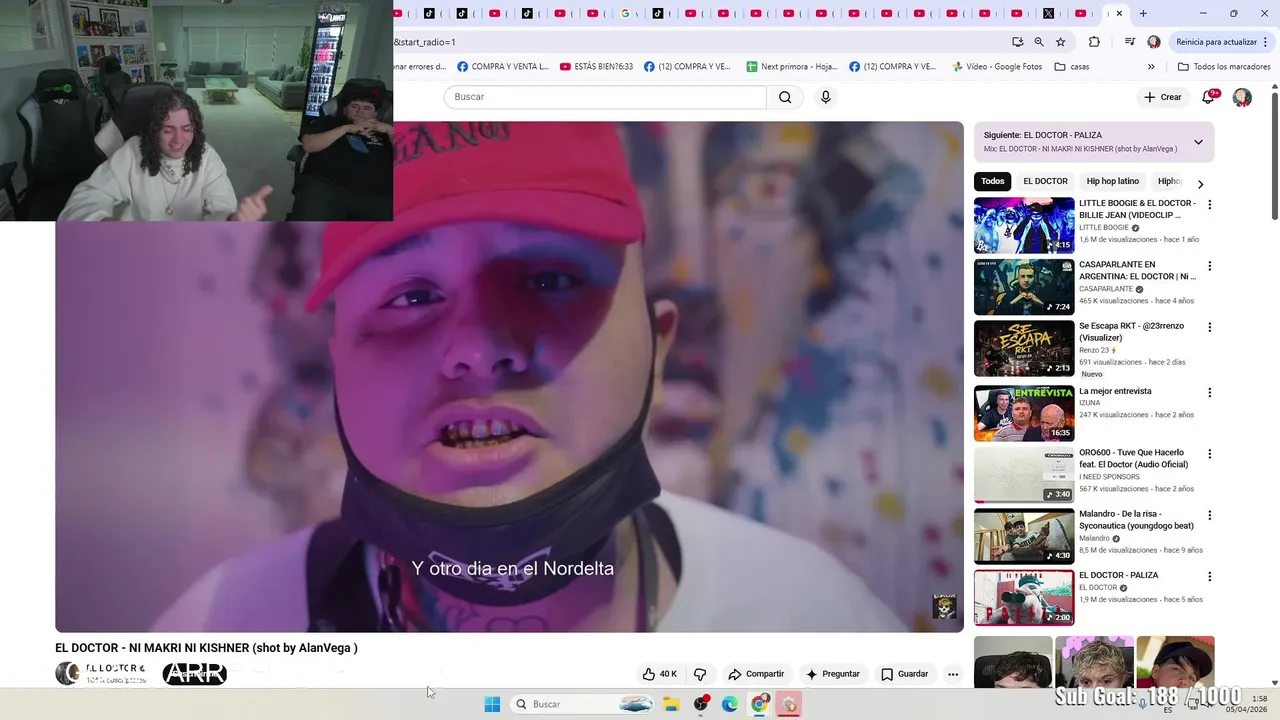Switch to the X (Twitter) browser tab
Screen dimensions: 1280x720
click(x=1049, y=13)
